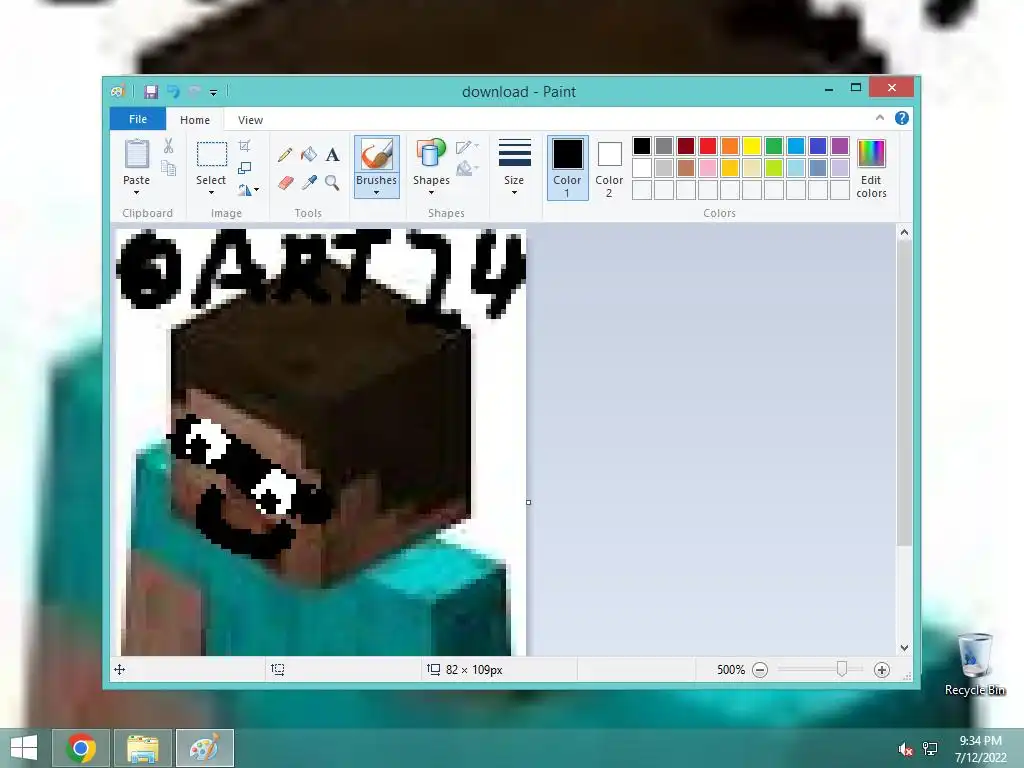Select the Text tool
This screenshot has width=1024, height=768.
332,155
